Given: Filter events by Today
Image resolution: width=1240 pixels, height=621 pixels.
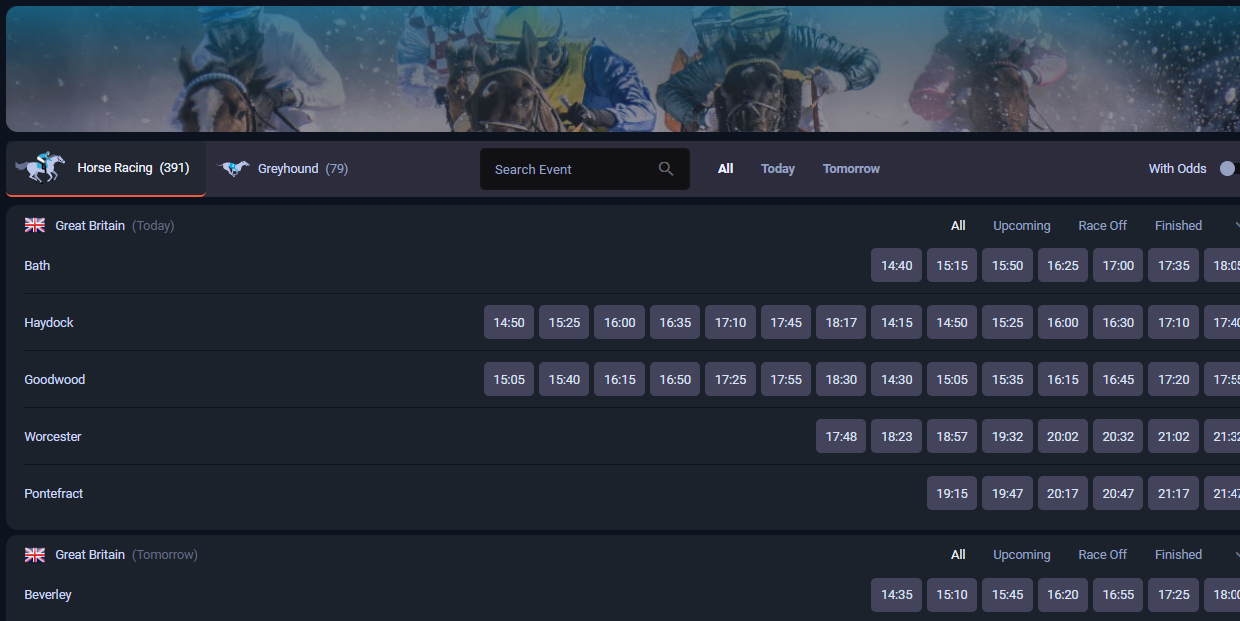Looking at the screenshot, I should pyautogui.click(x=778, y=169).
